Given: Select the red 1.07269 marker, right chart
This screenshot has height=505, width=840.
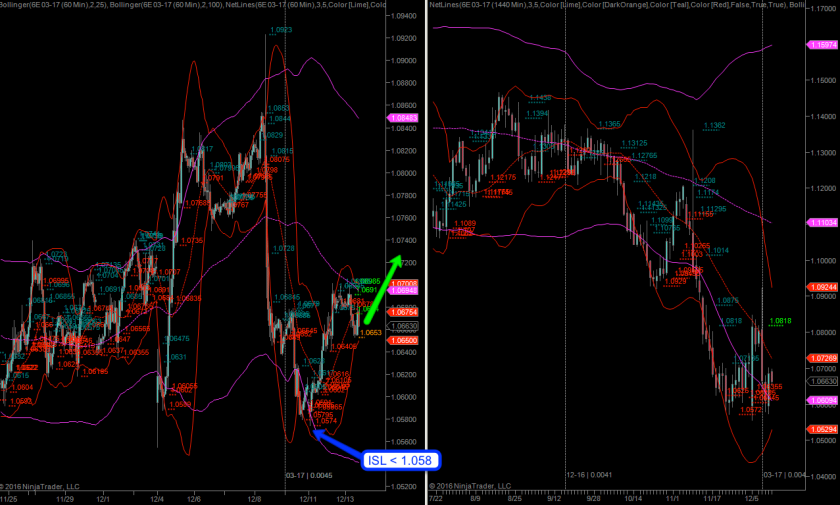Looking at the screenshot, I should click(824, 358).
